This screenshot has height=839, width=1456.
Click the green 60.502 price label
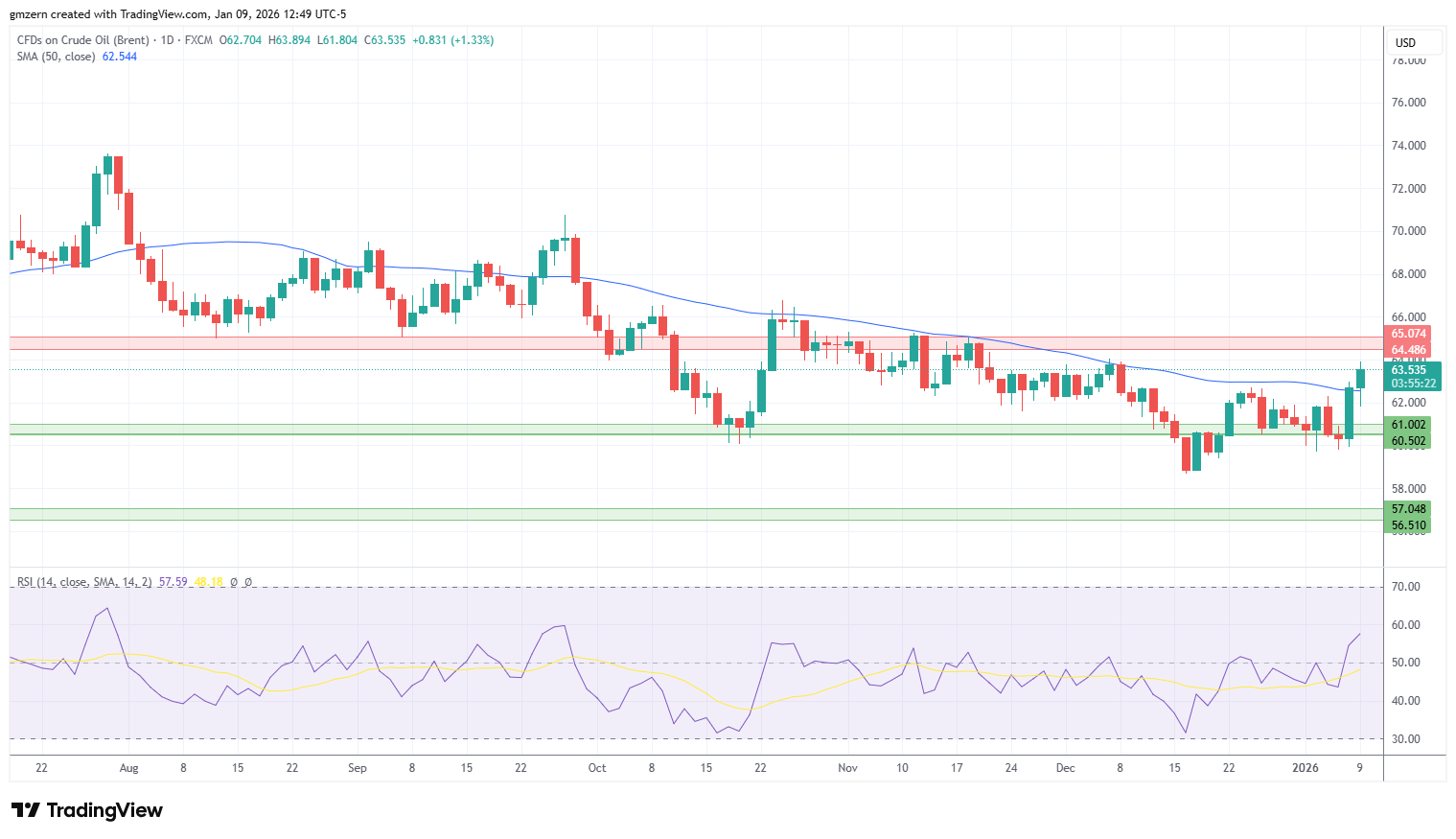click(x=1409, y=441)
